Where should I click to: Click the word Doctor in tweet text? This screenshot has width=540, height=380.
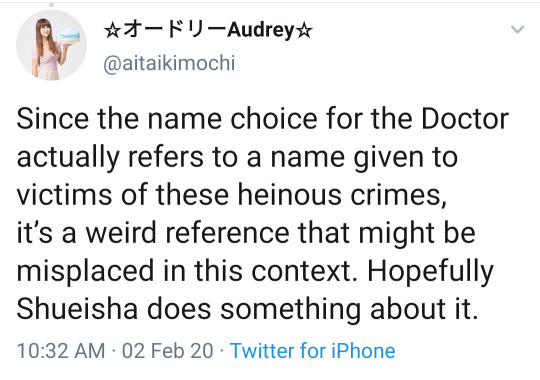pyautogui.click(x=465, y=119)
